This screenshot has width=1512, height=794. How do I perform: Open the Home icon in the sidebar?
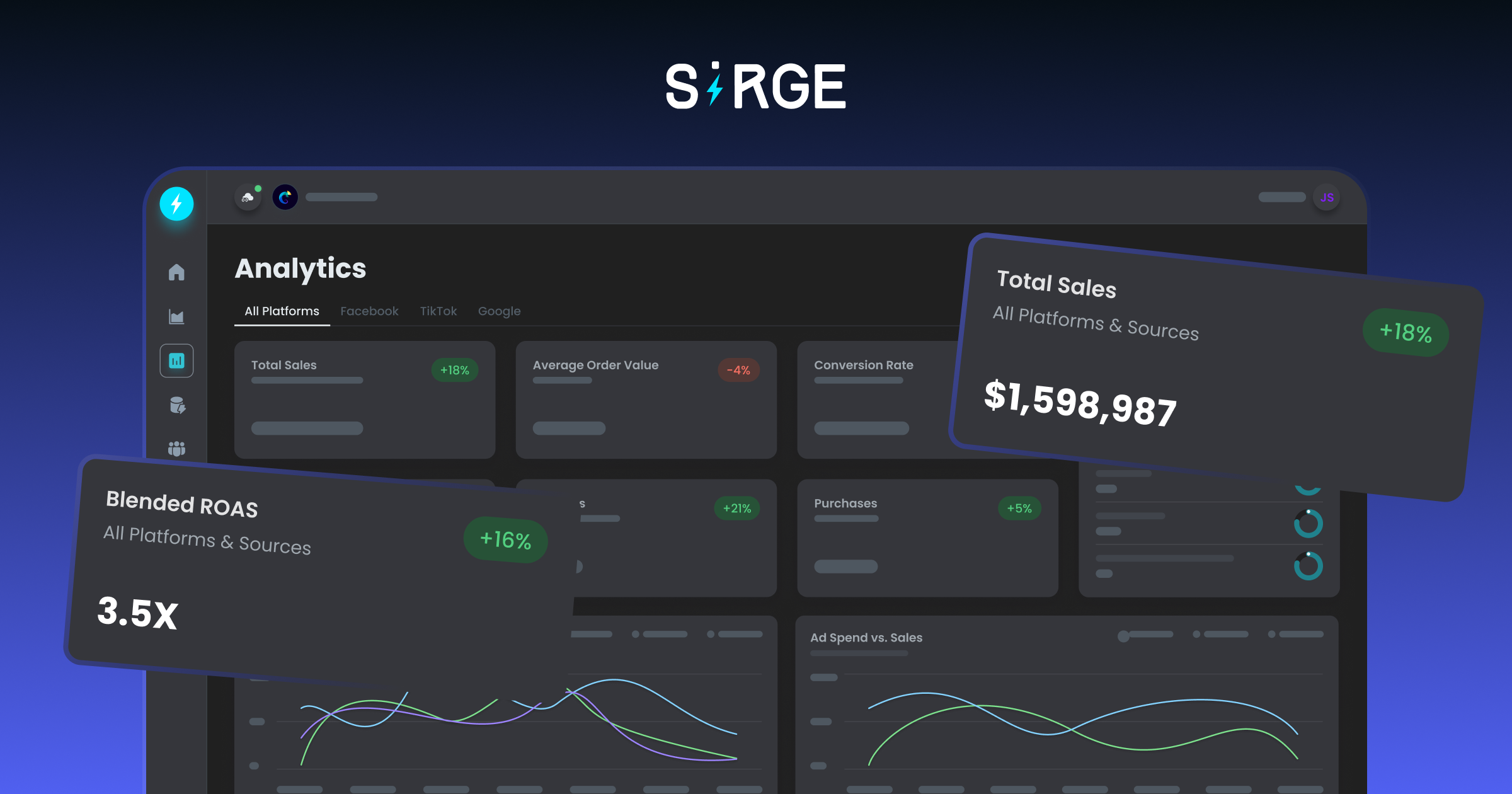(x=176, y=272)
